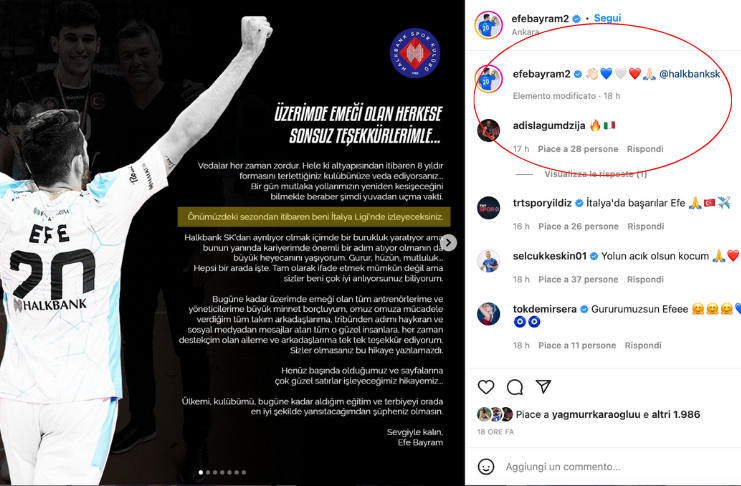Open tokdemirsera profile avatar
741x486 pixels.
tap(488, 314)
